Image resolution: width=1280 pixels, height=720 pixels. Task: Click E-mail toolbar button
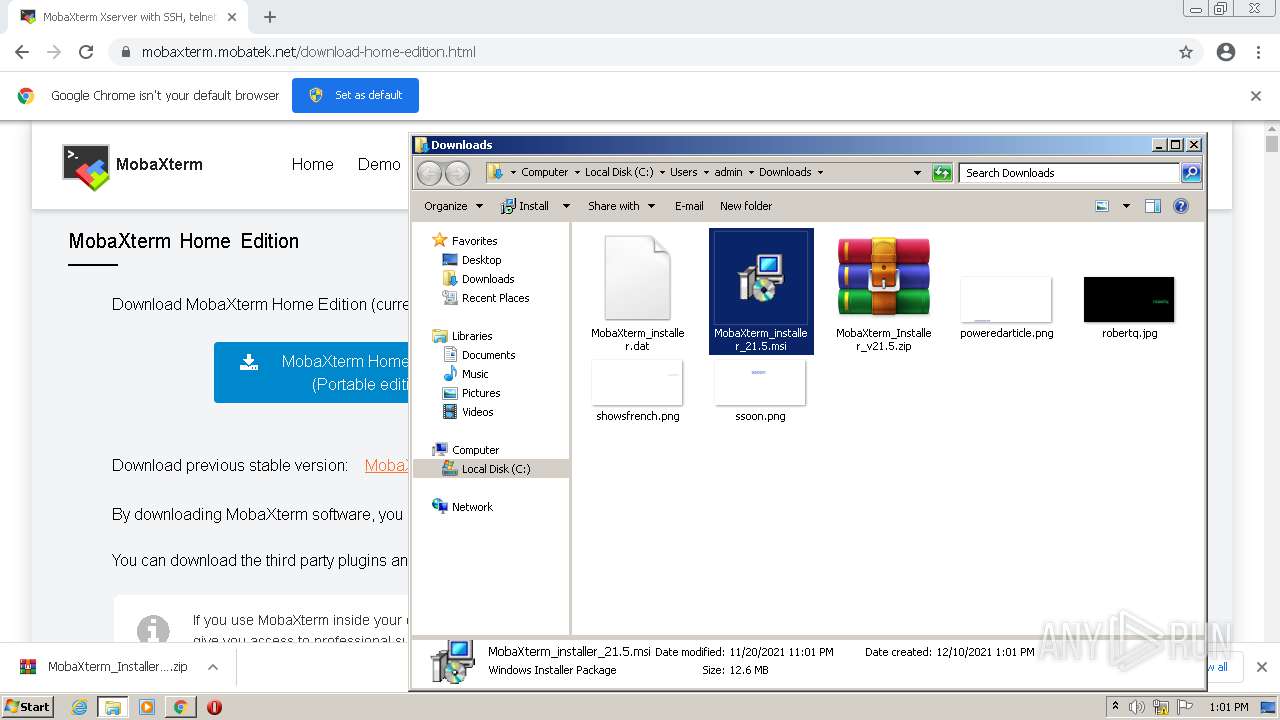click(689, 206)
